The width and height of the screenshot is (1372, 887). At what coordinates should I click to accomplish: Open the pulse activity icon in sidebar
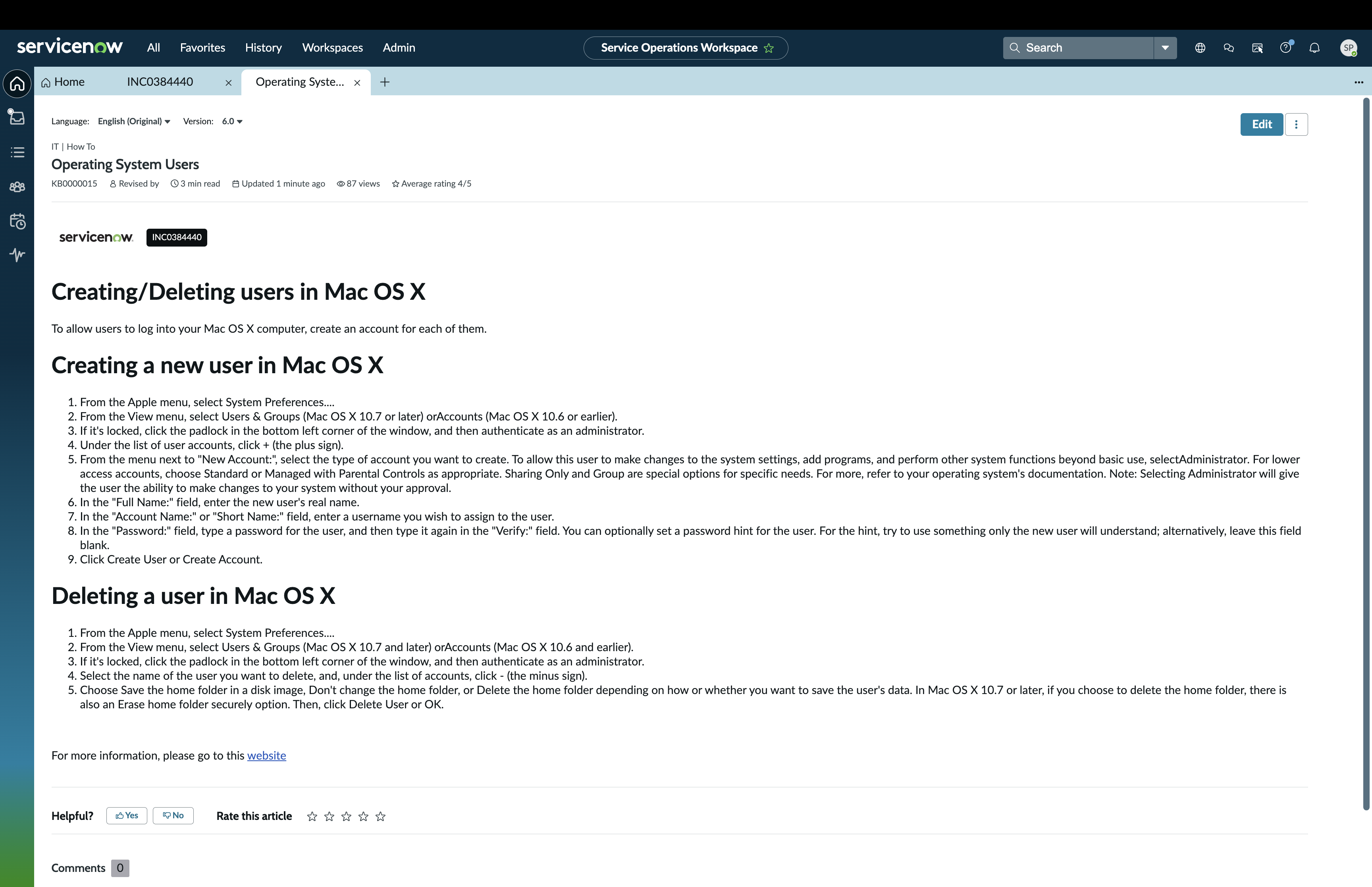17,255
